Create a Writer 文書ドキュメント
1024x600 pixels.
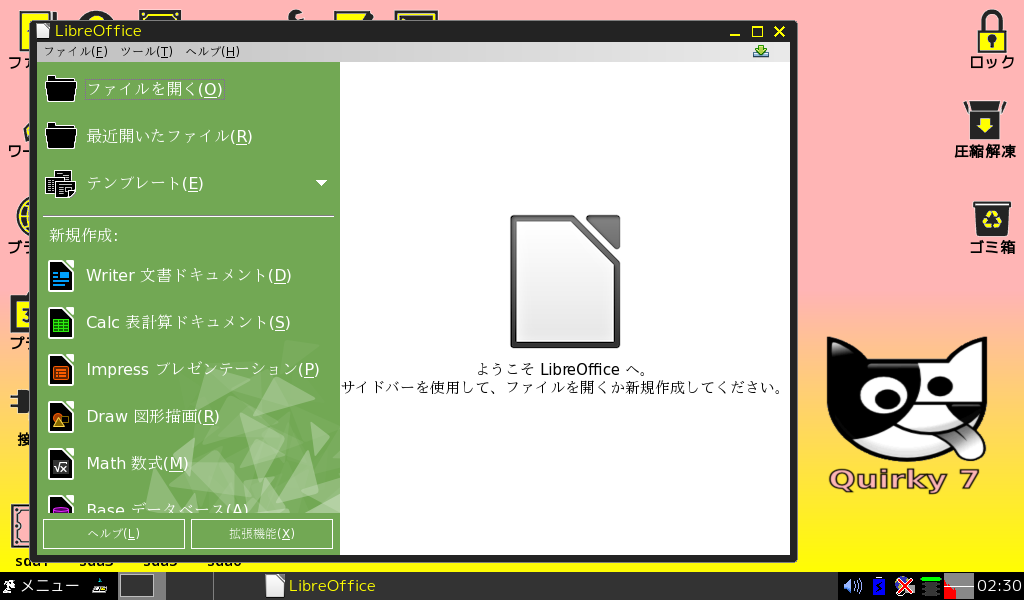(189, 276)
